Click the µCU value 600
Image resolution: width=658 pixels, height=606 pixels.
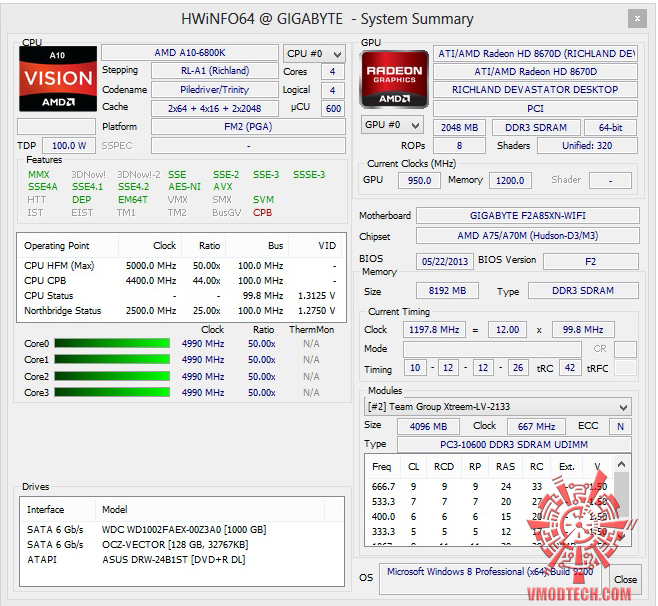[x=333, y=109]
